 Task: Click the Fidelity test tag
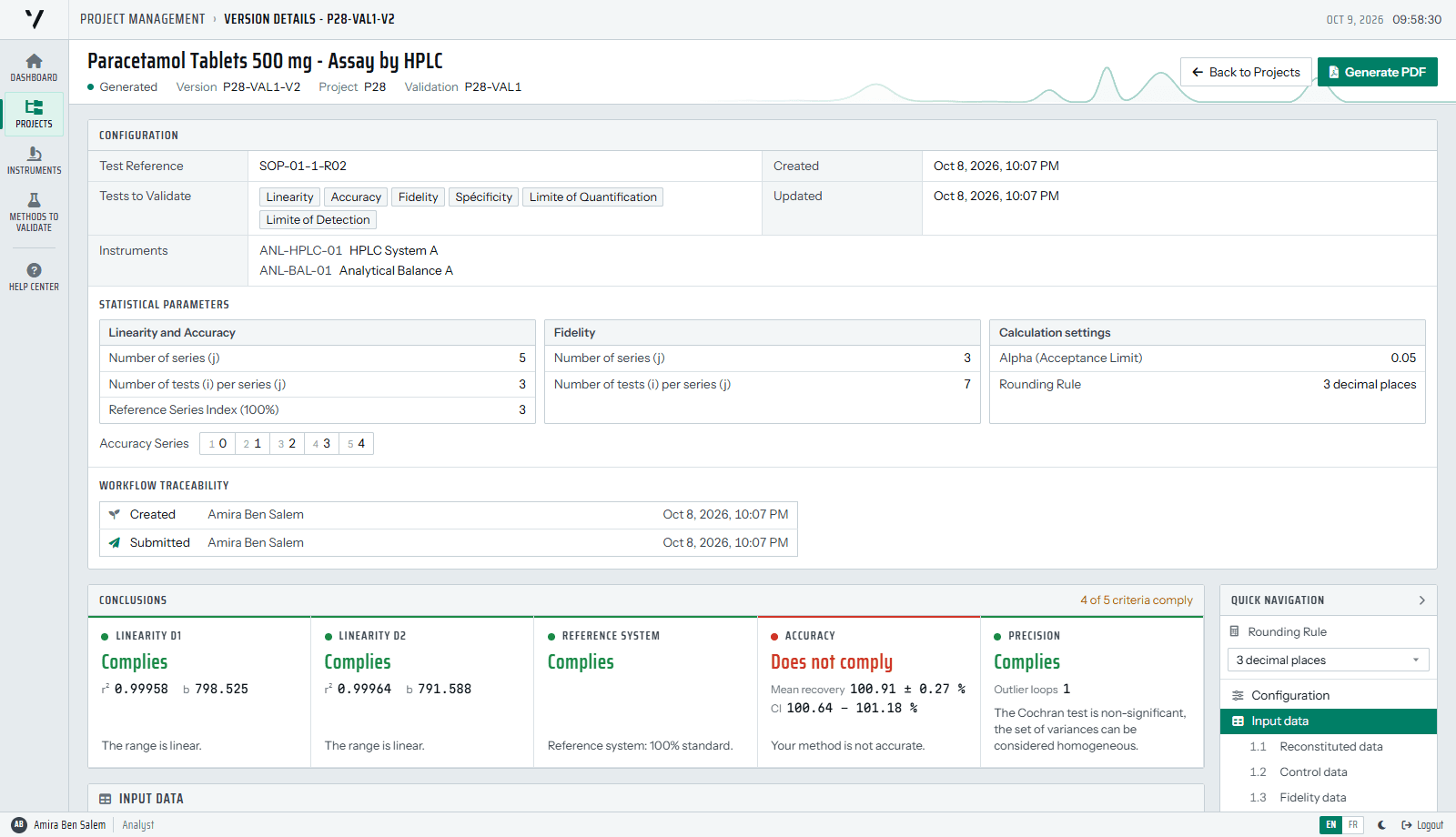pos(418,197)
